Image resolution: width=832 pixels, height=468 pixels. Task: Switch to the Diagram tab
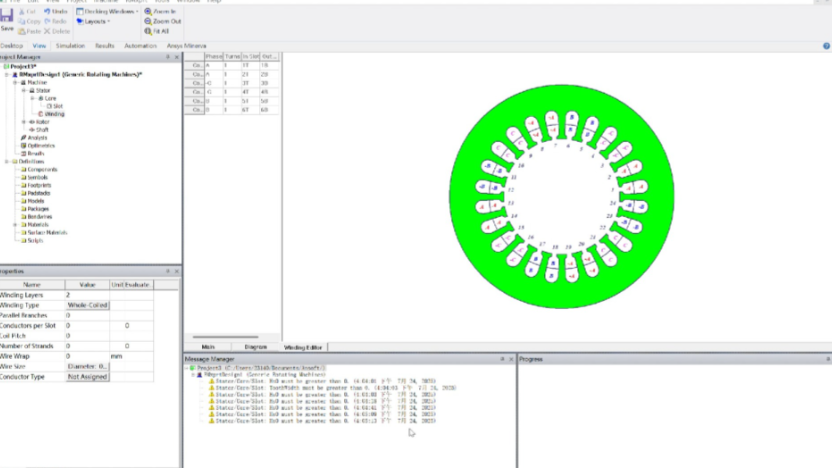tap(255, 346)
